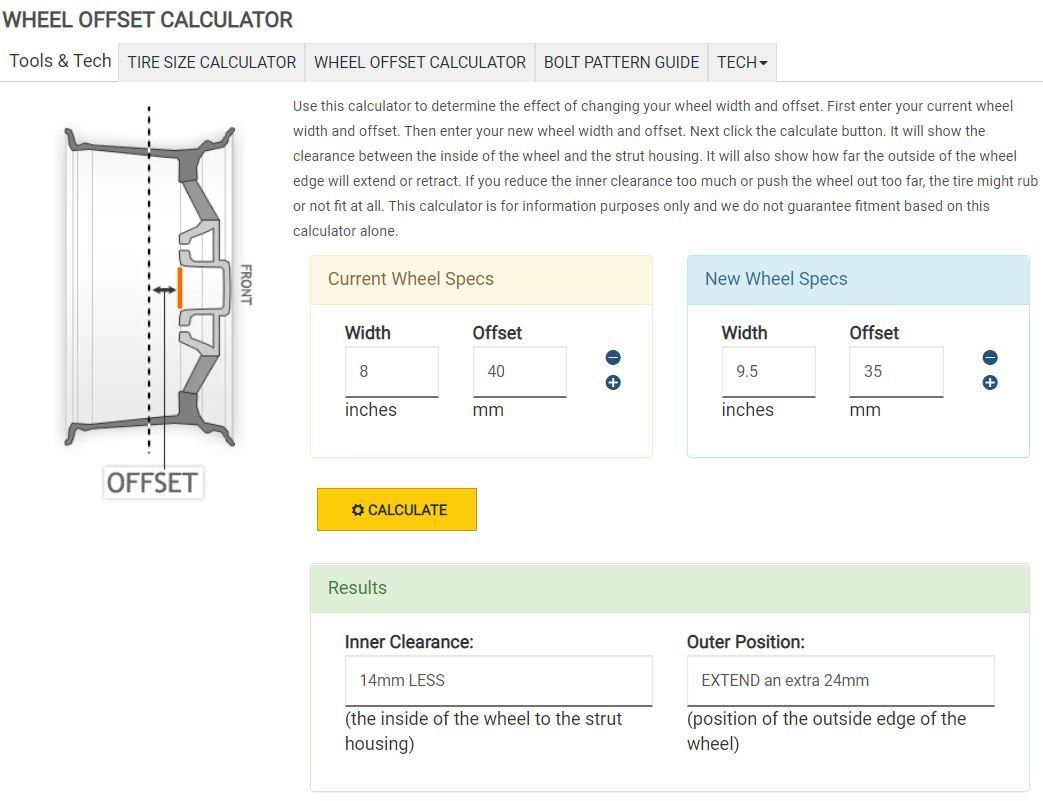The image size is (1043, 801).
Task: Click the plus icon beside New Wheel Offset
Action: [x=989, y=382]
